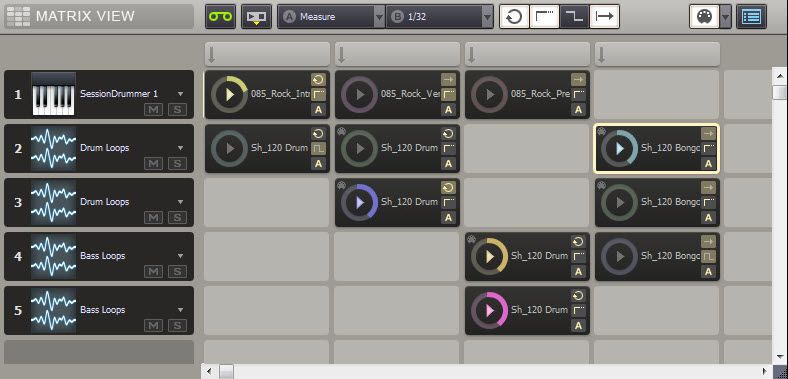This screenshot has width=788, height=379.
Task: Click the A button on Sh_120 Bongo cell row 2
Action: 708,163
